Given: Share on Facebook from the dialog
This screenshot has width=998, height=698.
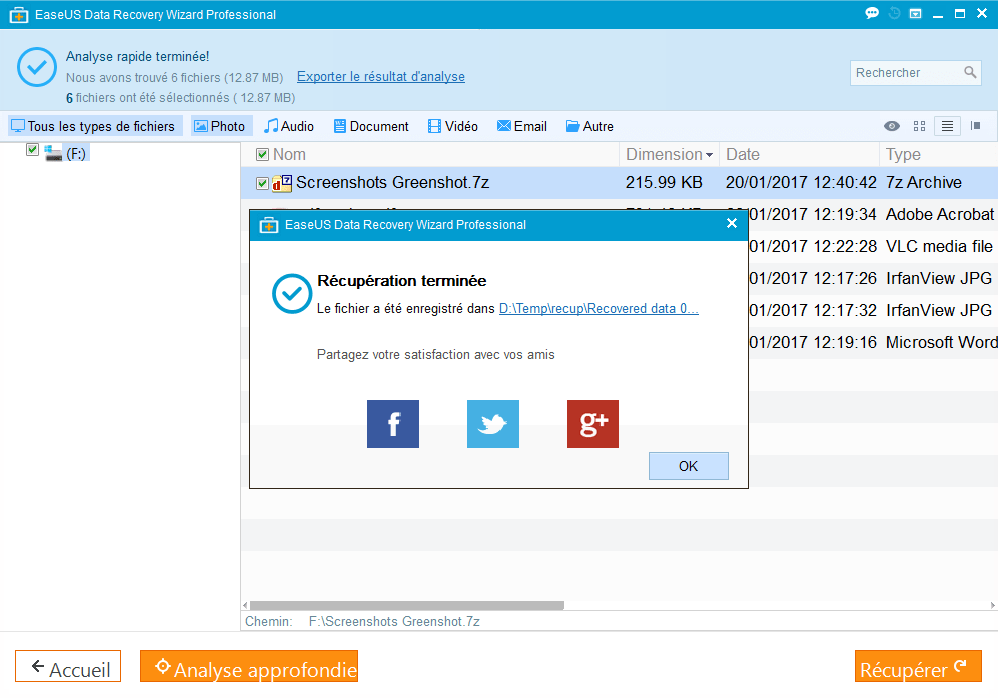Looking at the screenshot, I should pos(393,424).
